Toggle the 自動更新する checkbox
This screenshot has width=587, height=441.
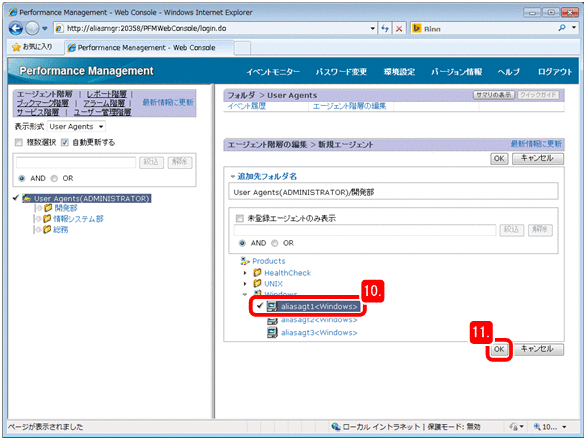click(x=65, y=142)
